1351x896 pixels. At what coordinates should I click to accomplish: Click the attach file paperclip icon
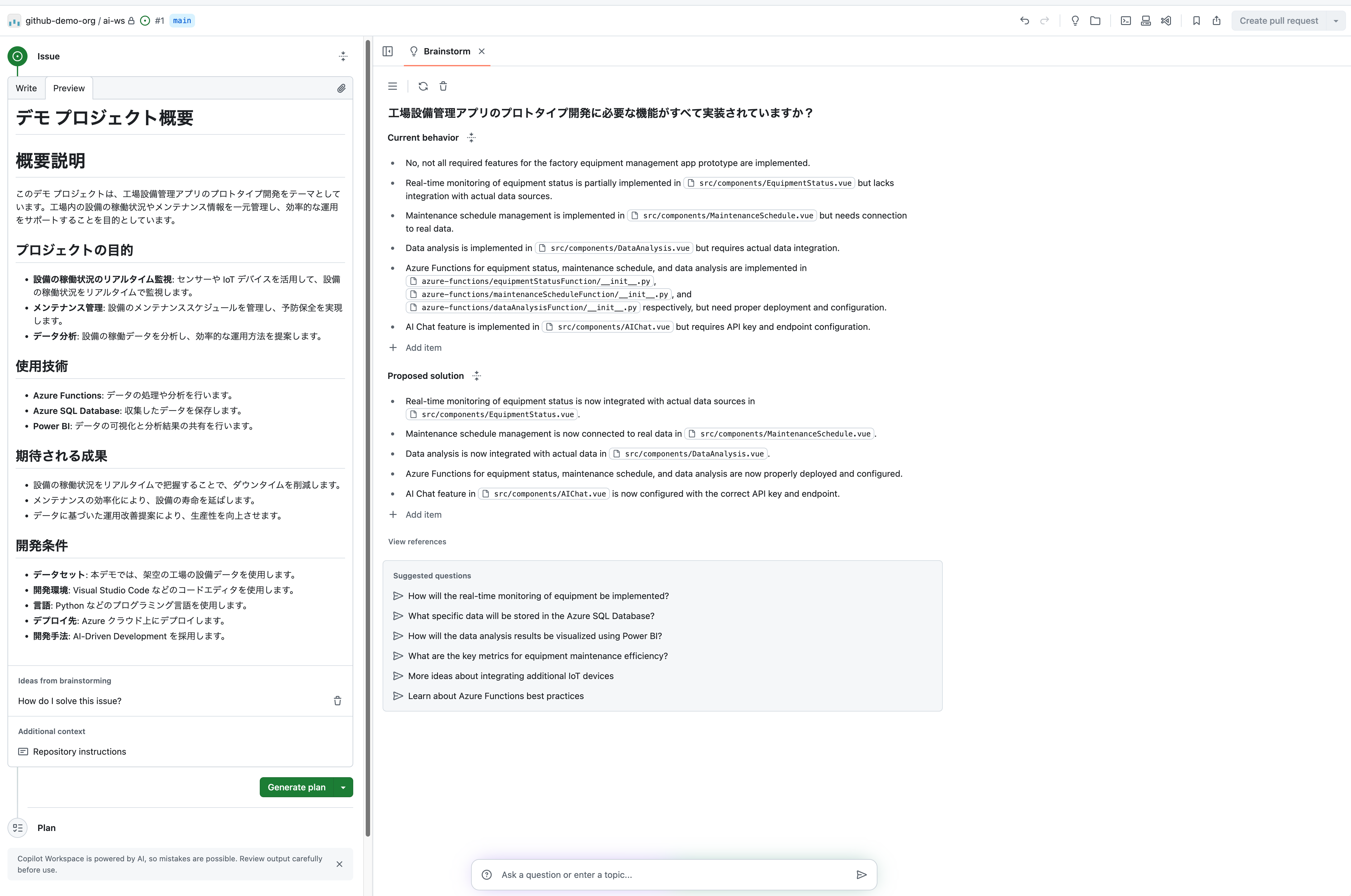point(341,88)
